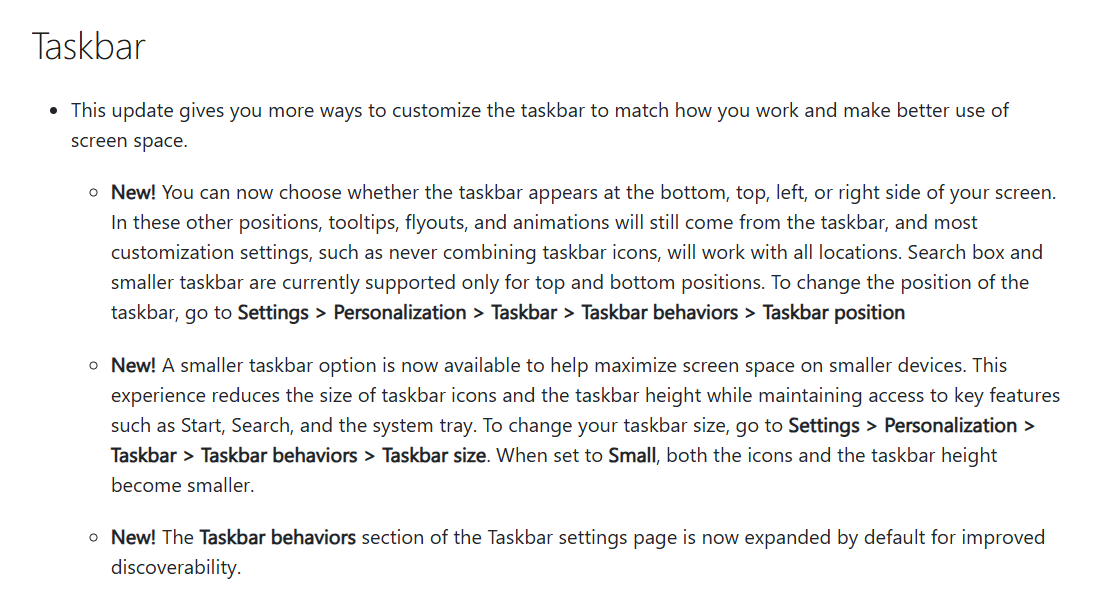Click the bold word Small

click(x=632, y=455)
